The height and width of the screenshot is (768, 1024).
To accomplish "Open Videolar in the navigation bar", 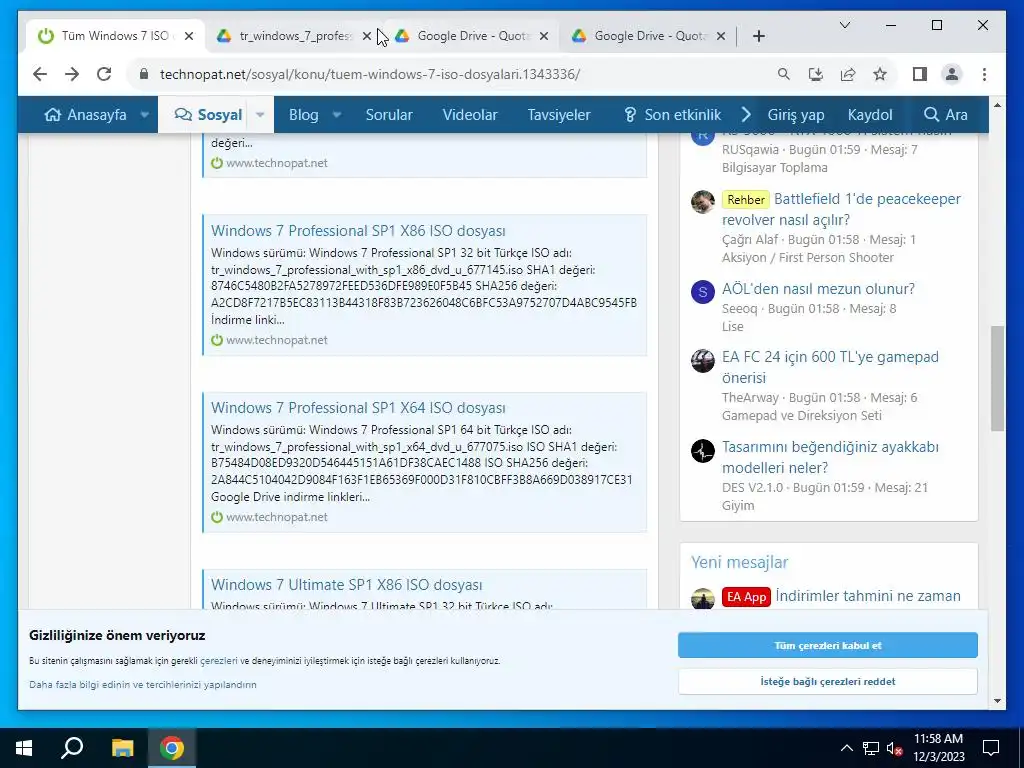I will [470, 115].
